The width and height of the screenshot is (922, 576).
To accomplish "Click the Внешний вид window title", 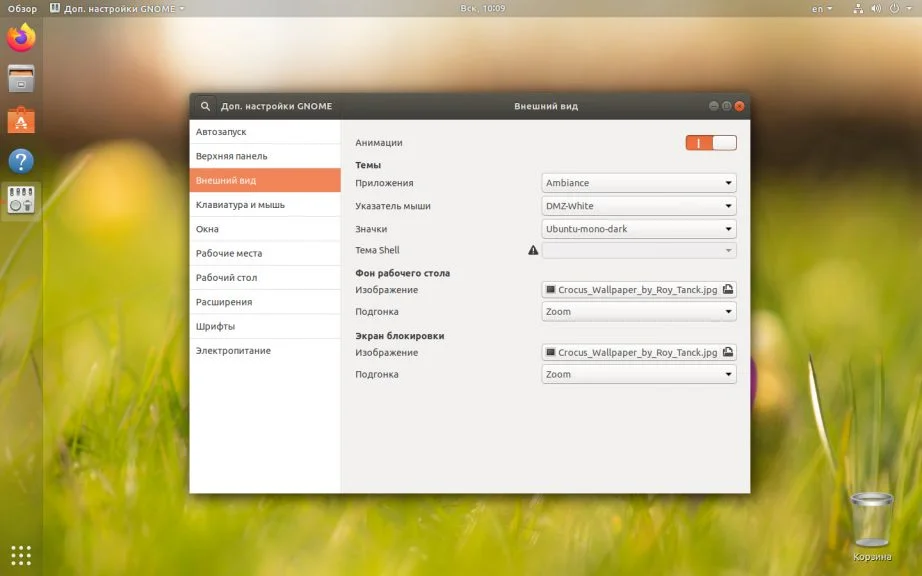I will coord(546,106).
